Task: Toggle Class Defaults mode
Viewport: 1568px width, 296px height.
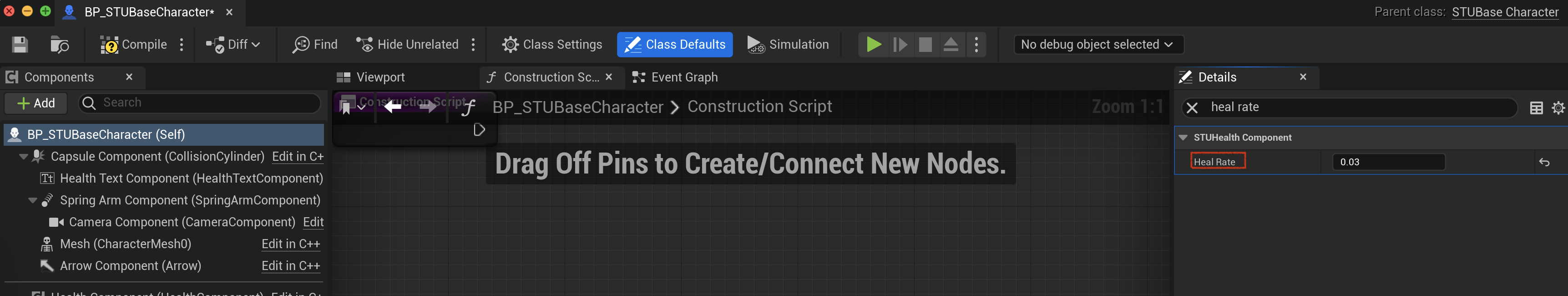Action: pos(674,45)
